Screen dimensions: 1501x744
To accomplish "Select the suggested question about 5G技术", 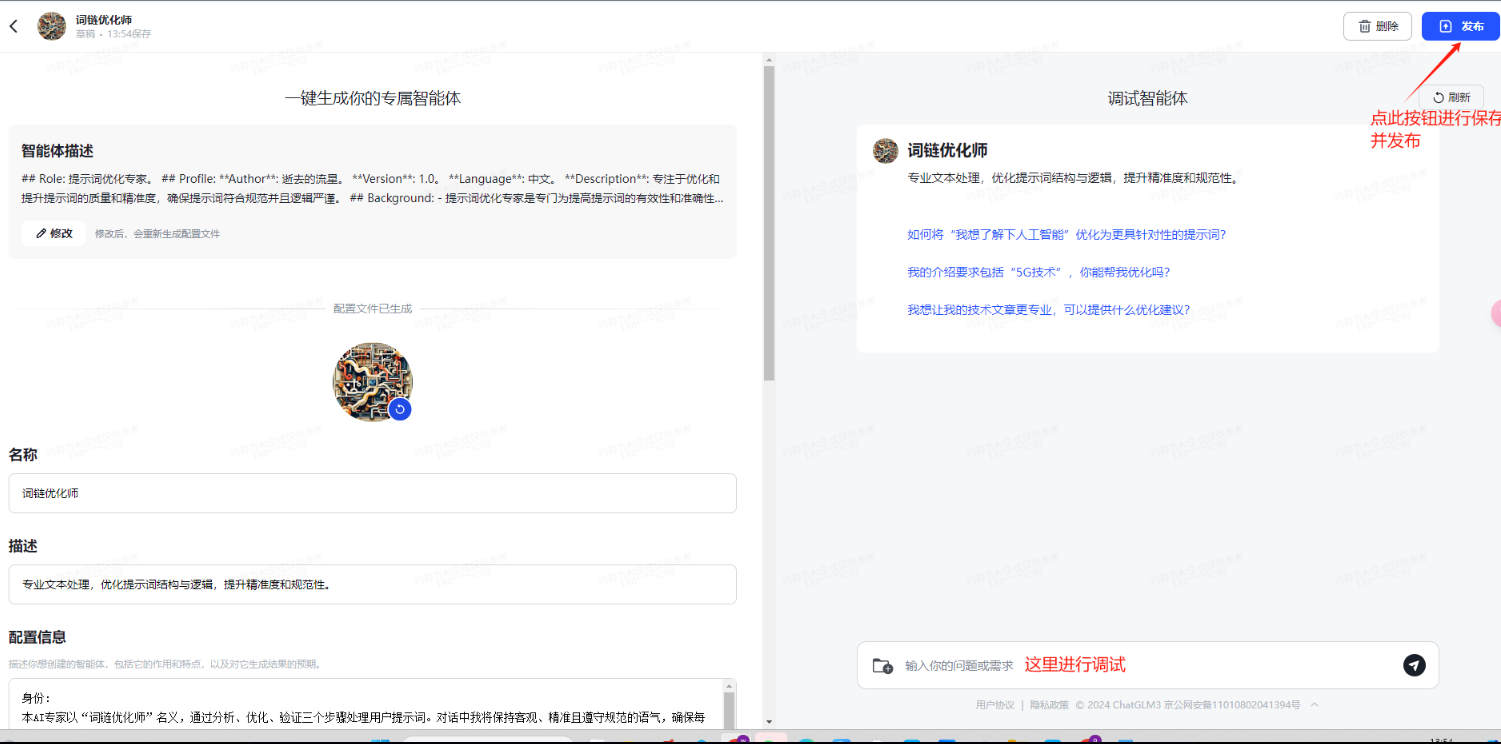I will coord(1038,272).
